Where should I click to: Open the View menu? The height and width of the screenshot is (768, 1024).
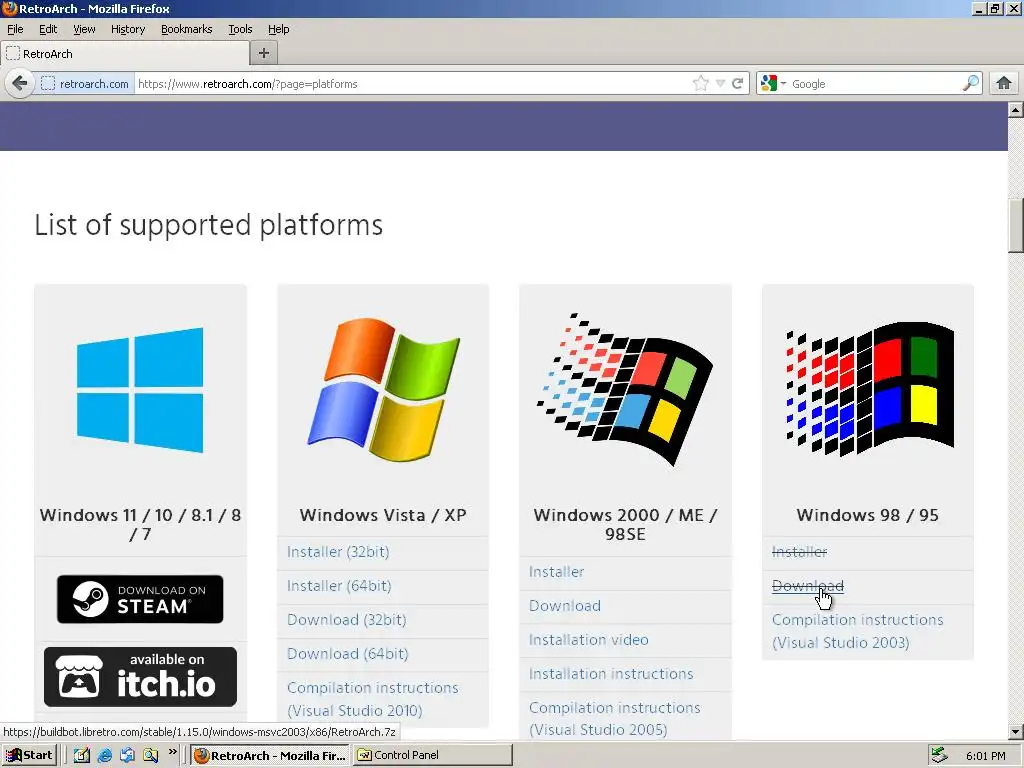[x=84, y=29]
